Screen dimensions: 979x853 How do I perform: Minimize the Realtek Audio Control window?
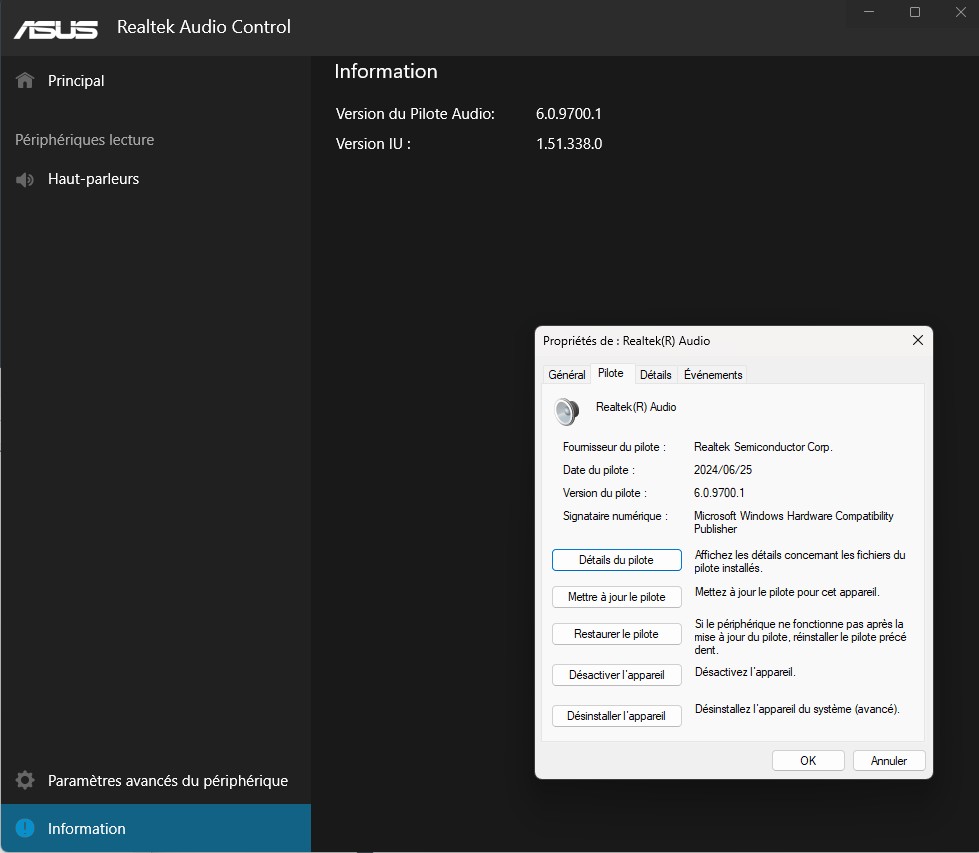(867, 13)
